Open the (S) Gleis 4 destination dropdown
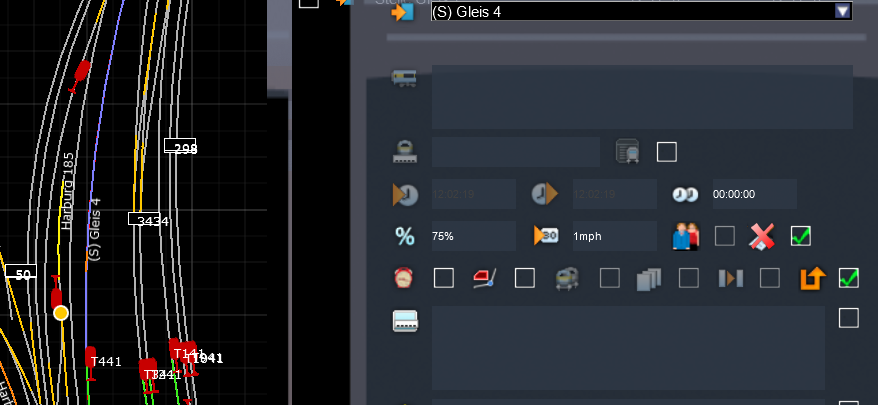The height and width of the screenshot is (405, 878). (x=641, y=11)
